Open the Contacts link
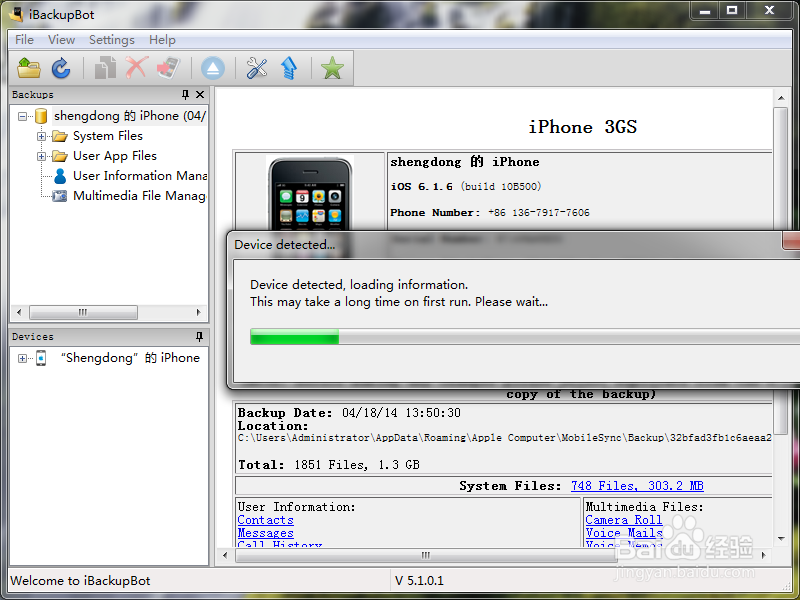The image size is (800, 600). [265, 520]
